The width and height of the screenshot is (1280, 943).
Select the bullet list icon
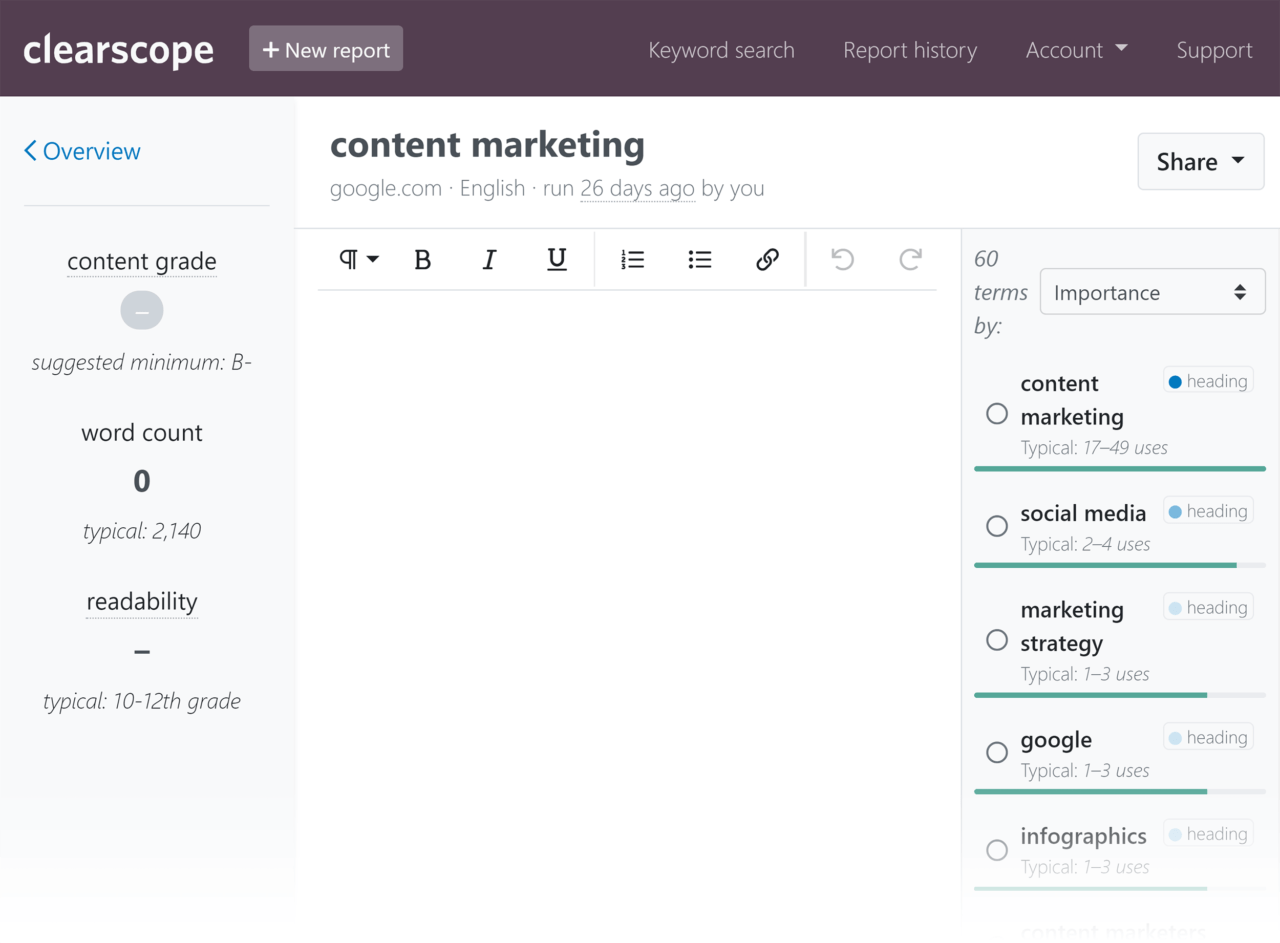(699, 259)
